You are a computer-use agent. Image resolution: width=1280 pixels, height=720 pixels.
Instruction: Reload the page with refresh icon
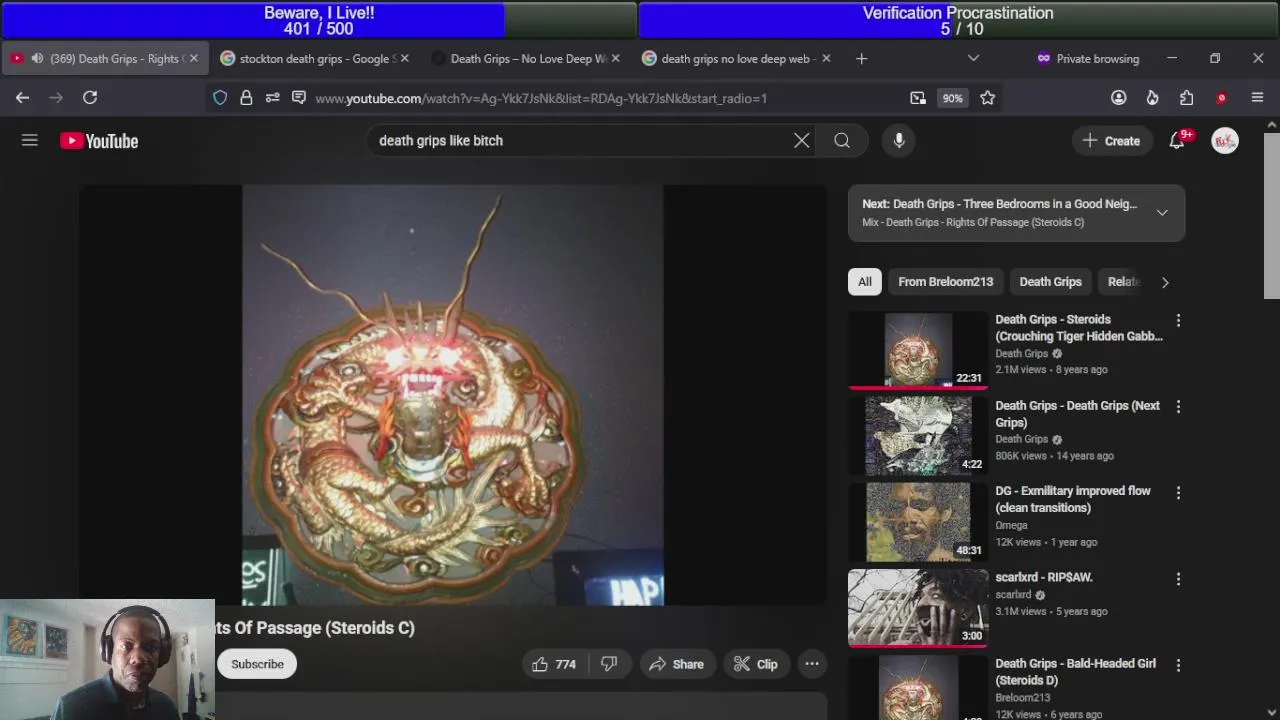coord(90,97)
